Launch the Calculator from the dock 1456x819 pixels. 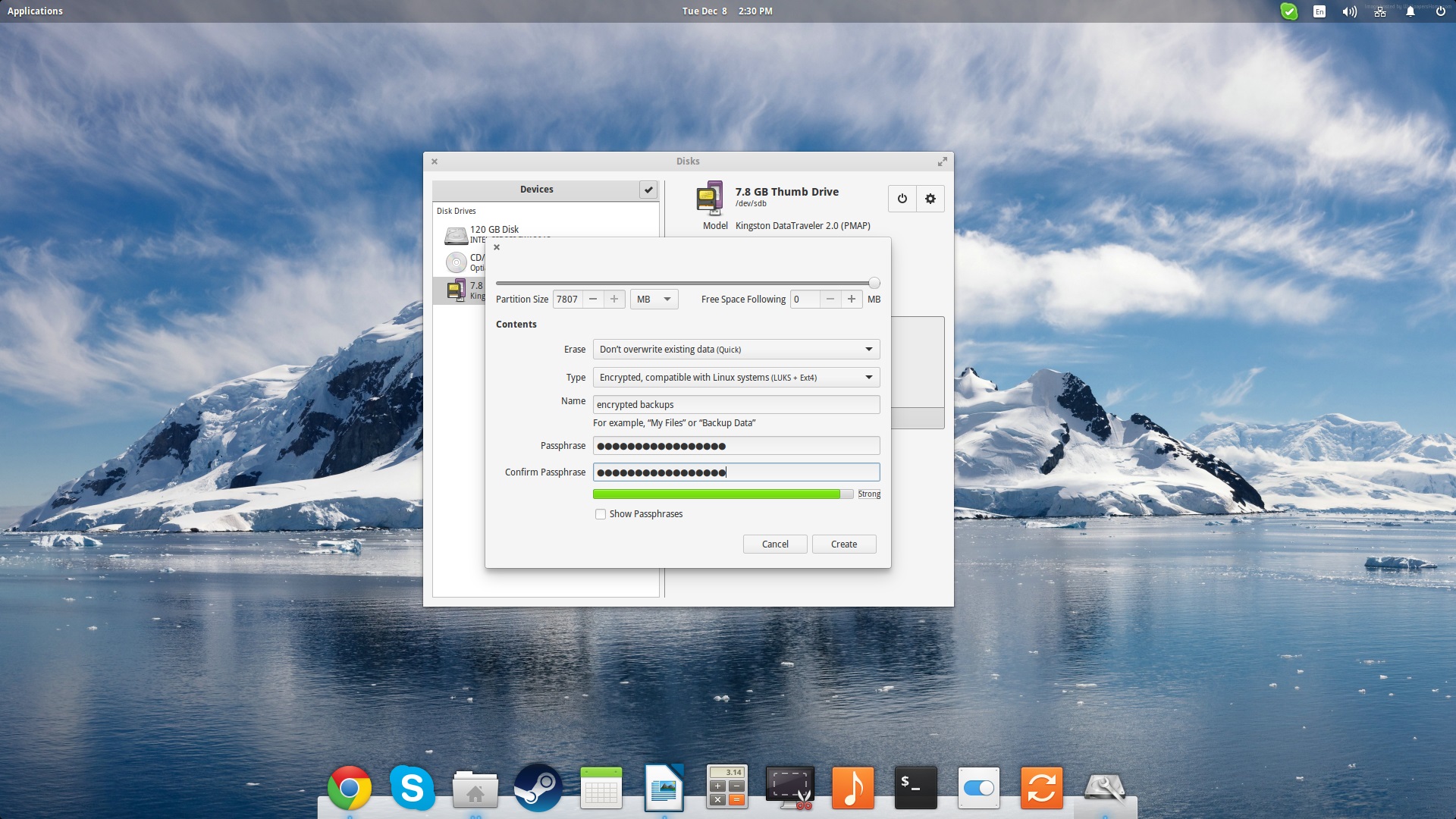[727, 787]
